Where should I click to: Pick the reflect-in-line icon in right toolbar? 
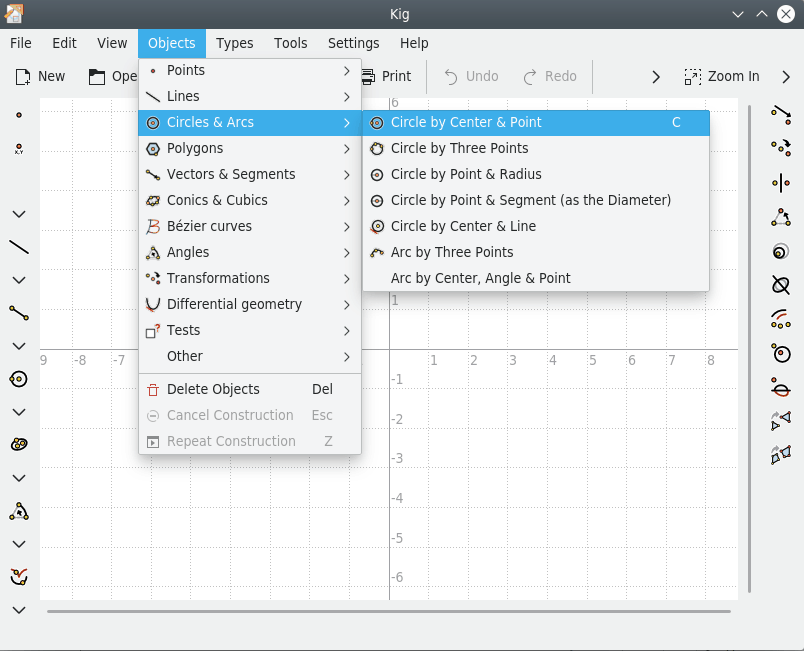click(781, 183)
